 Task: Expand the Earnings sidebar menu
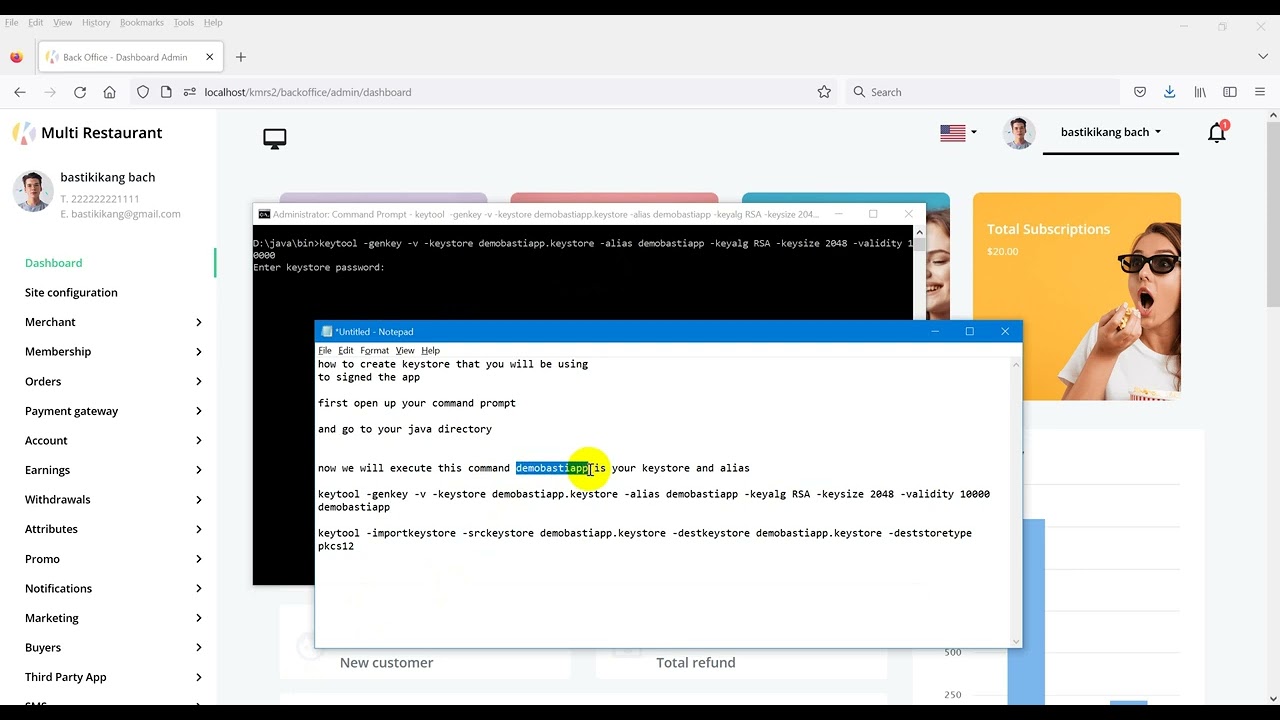point(113,470)
